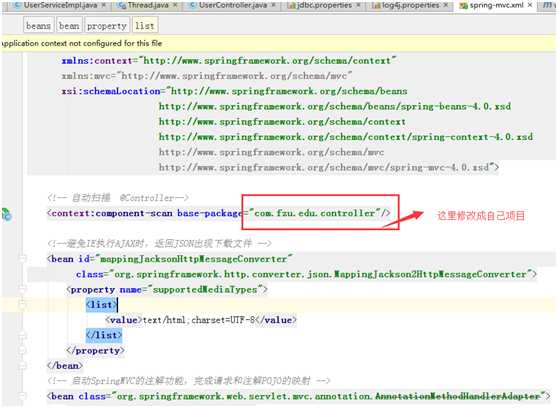This screenshot has width=558, height=408.
Task: Click the greyed xmlns:mvc namespace line
Action: pos(206,76)
